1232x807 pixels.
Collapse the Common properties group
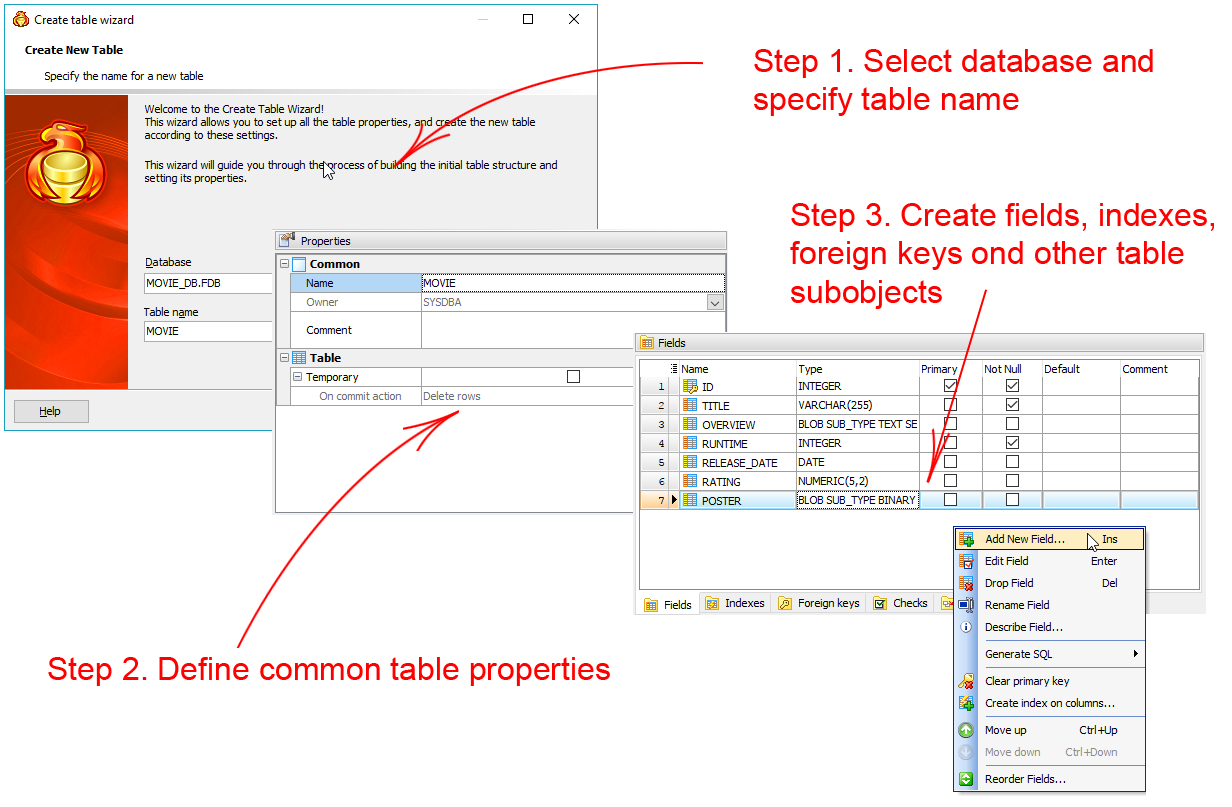(x=284, y=264)
